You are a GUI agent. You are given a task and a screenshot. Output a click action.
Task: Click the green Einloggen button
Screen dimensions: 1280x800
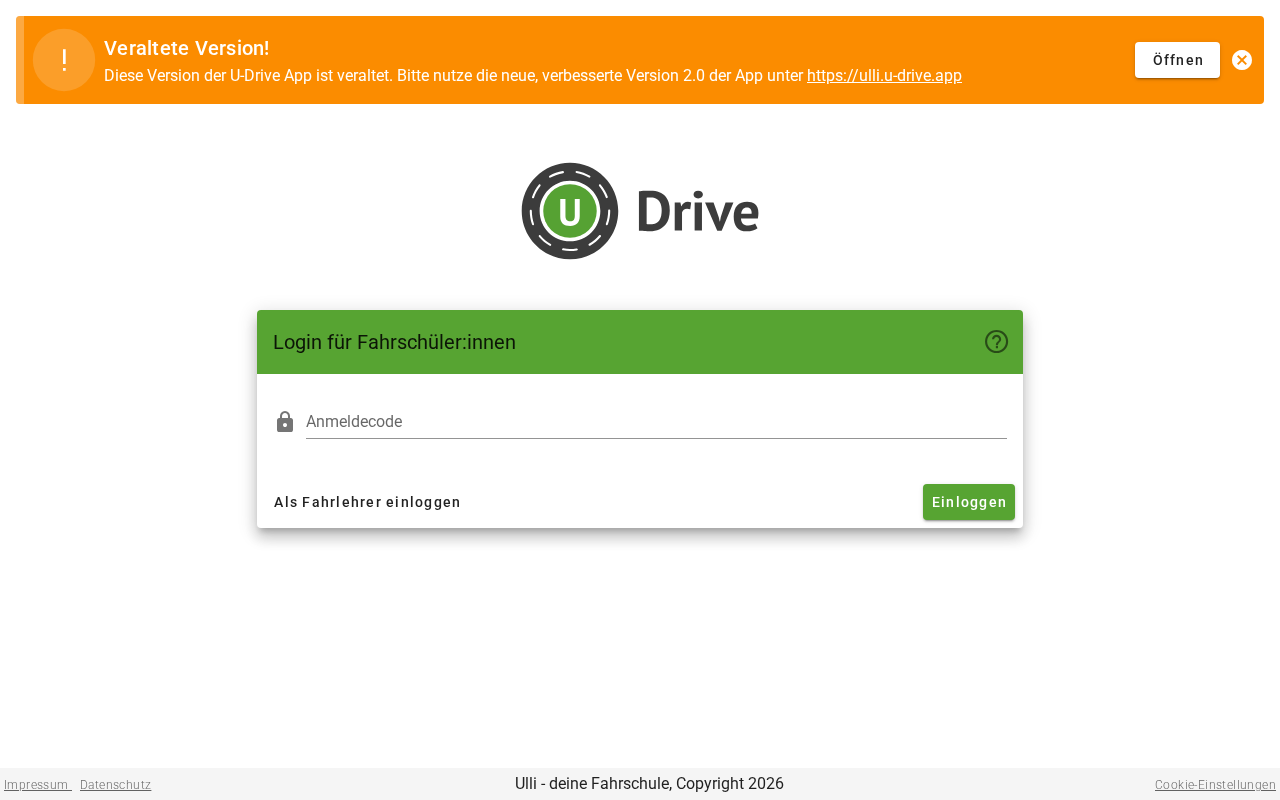point(969,502)
